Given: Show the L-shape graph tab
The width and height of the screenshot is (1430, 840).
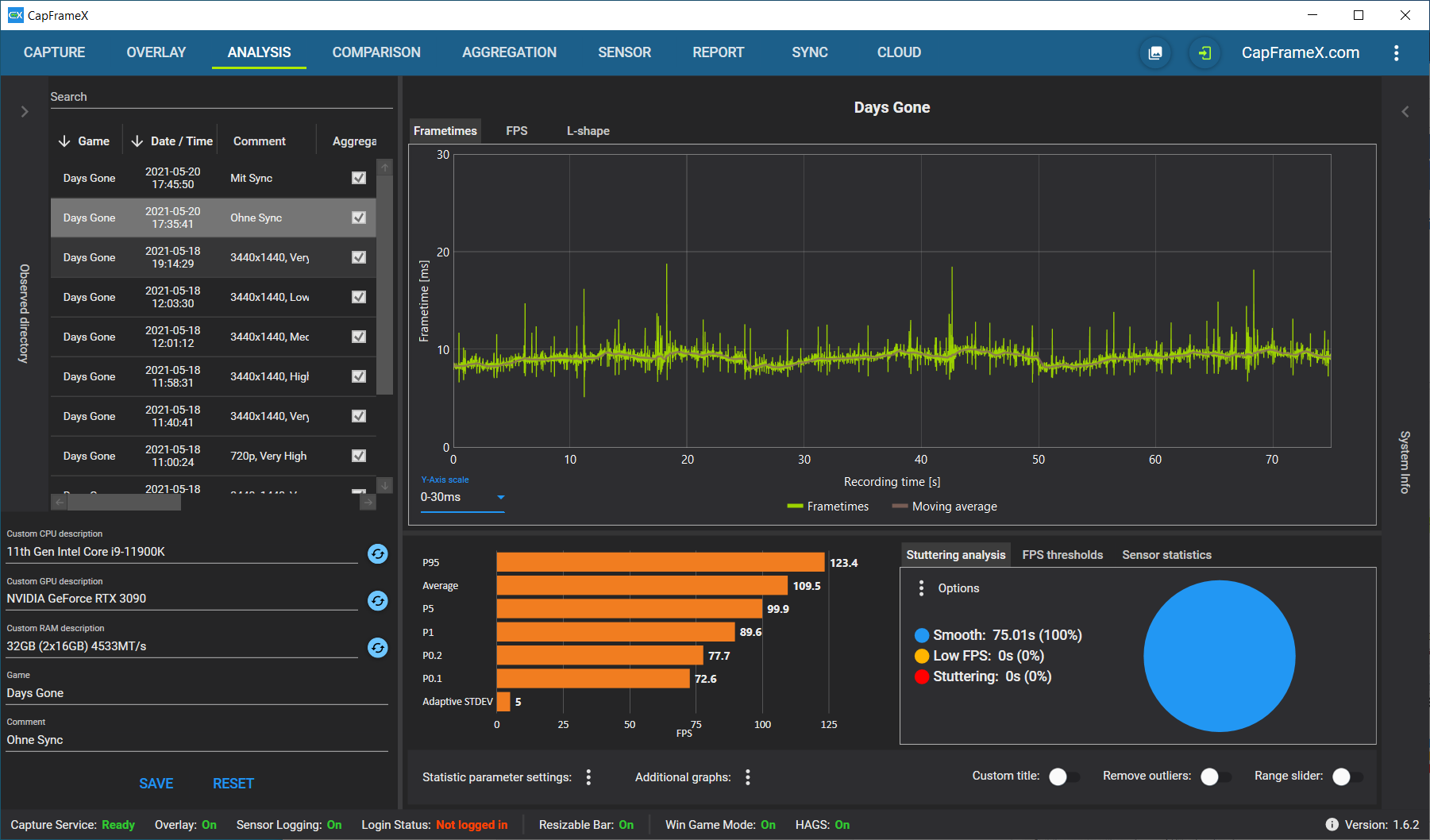Looking at the screenshot, I should pos(588,131).
